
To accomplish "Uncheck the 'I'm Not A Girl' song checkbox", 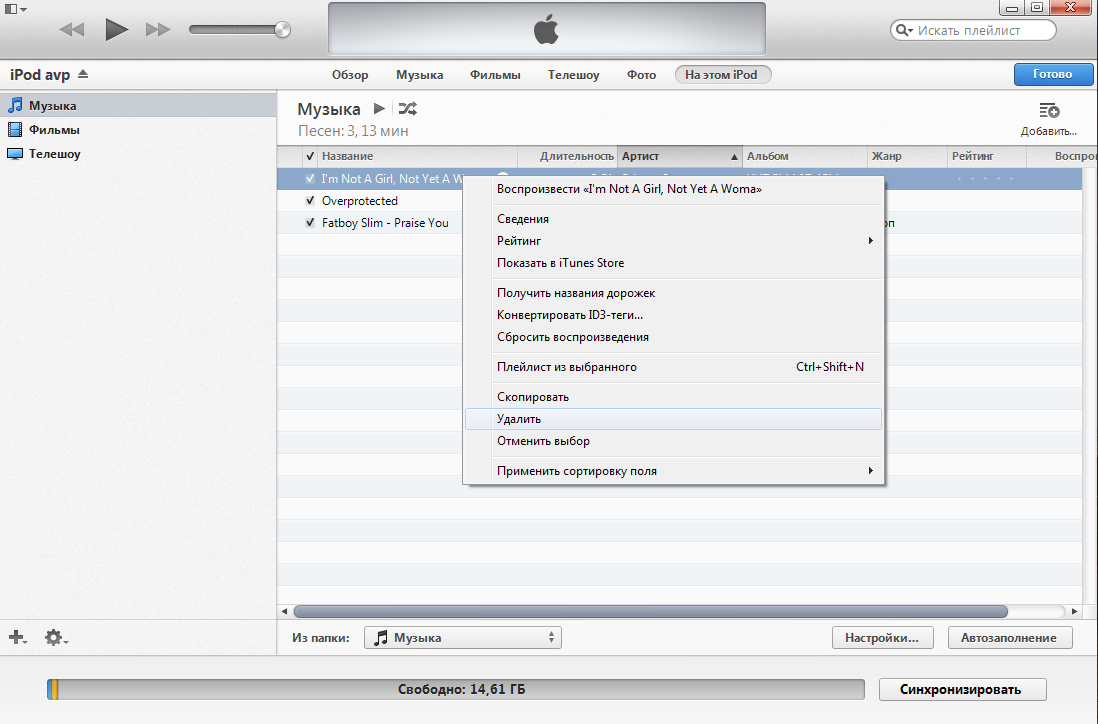I will tap(310, 179).
